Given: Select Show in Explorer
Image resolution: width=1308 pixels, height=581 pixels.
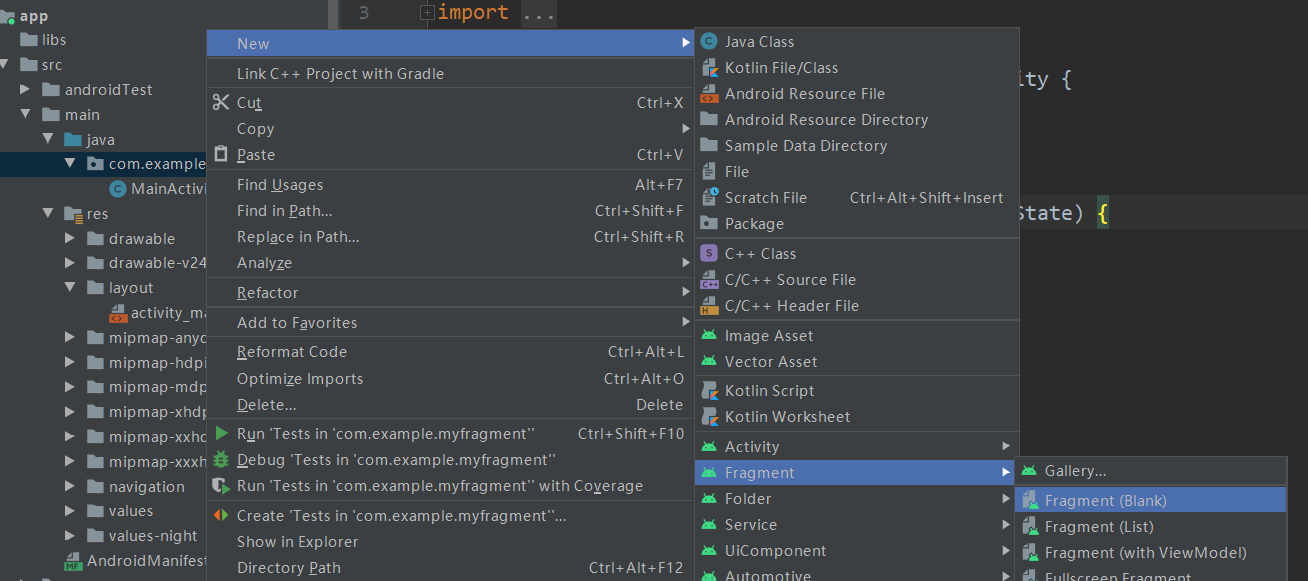Looking at the screenshot, I should tap(451, 542).
